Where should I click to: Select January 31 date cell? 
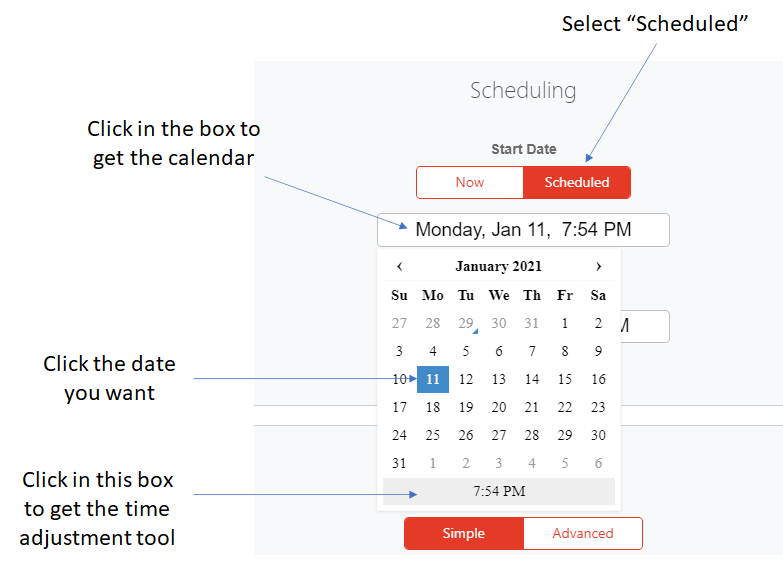point(400,463)
